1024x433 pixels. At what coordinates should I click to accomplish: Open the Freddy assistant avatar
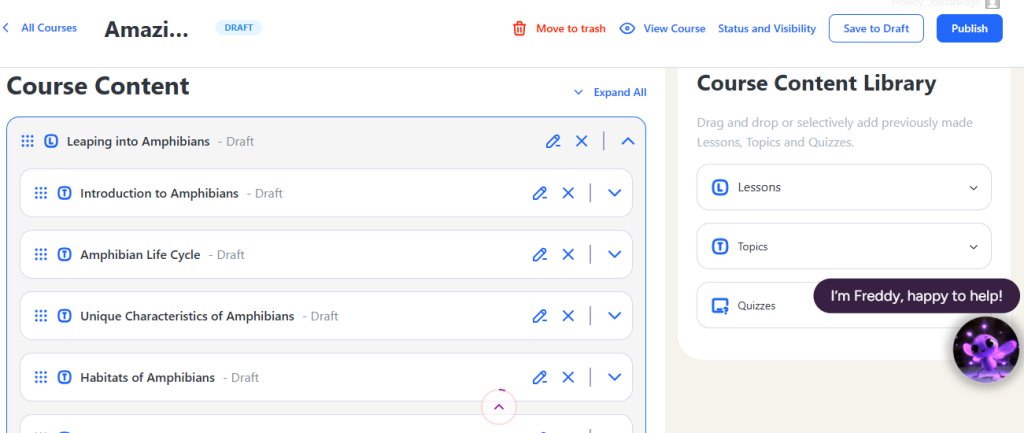click(984, 349)
